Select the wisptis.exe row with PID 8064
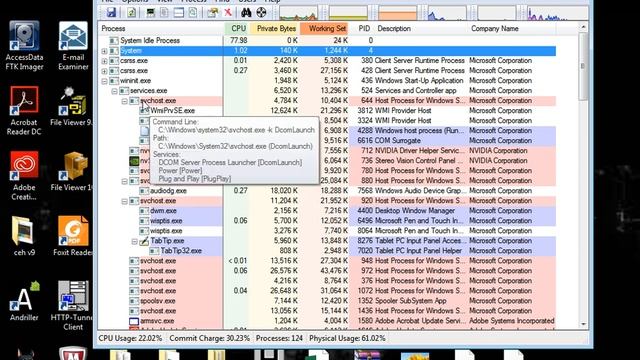The width and height of the screenshot is (640, 360). [x=327, y=231]
